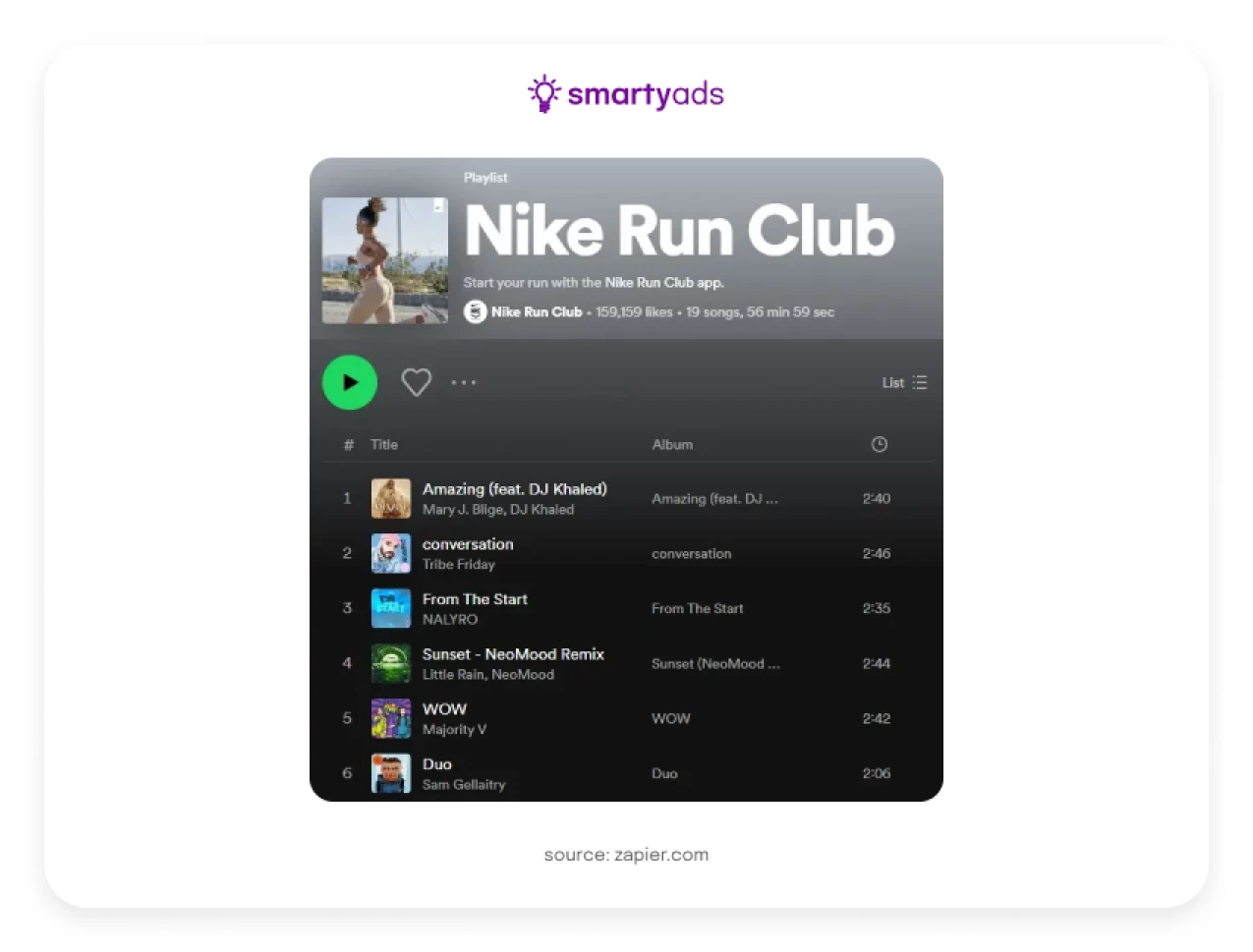Open the List view options
1253x952 pixels.
click(904, 382)
